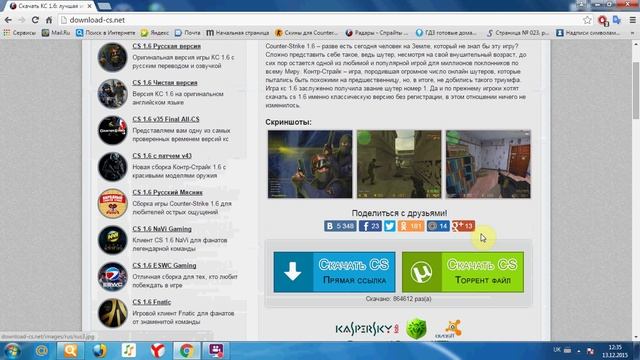Share via VKontakte button showing 5 348
The width and height of the screenshot is (640, 360).
point(340,226)
